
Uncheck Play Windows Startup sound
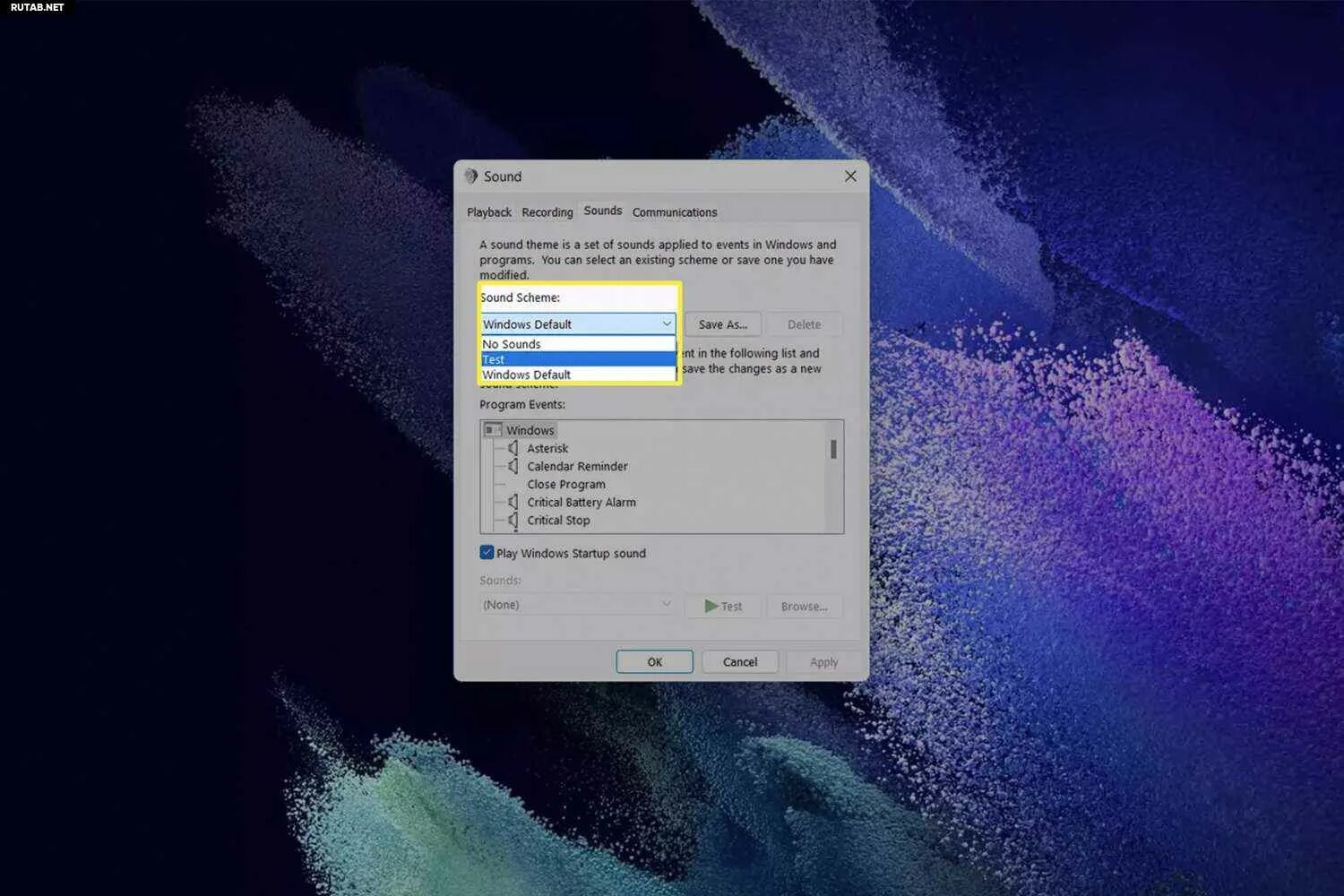[x=487, y=552]
